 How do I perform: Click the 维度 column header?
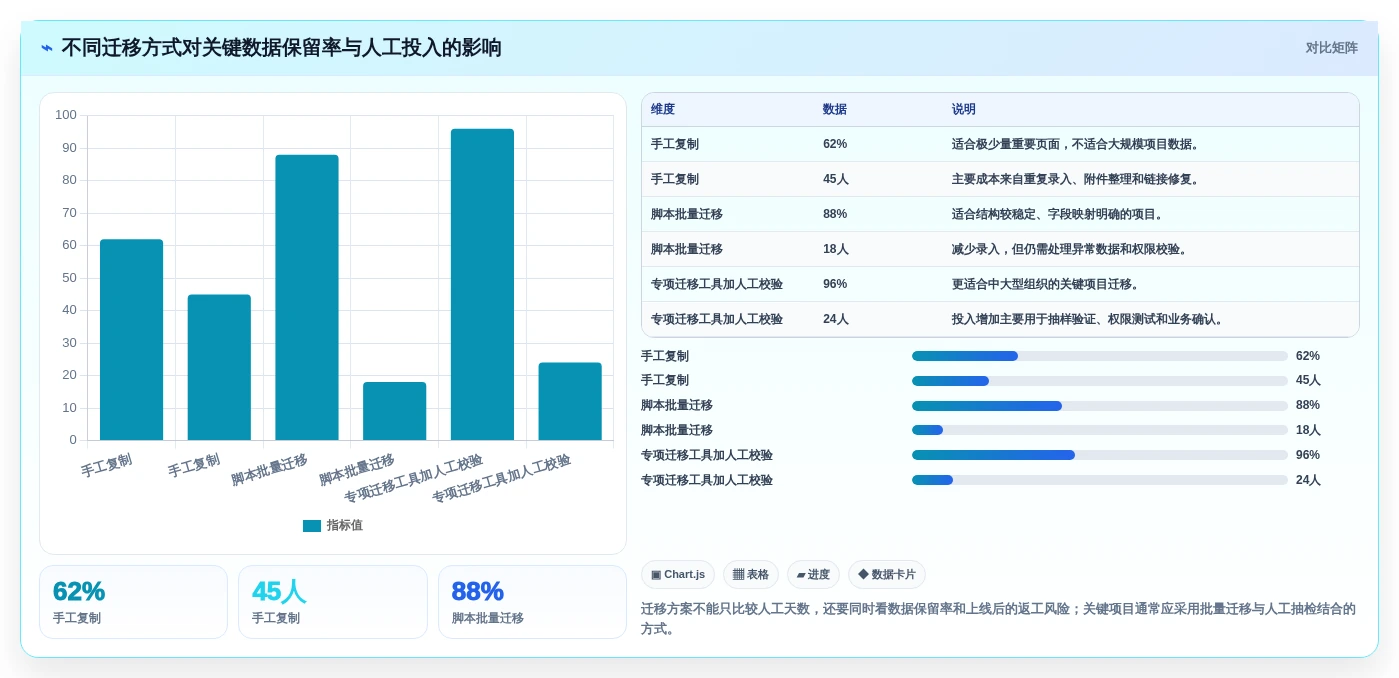(x=663, y=110)
